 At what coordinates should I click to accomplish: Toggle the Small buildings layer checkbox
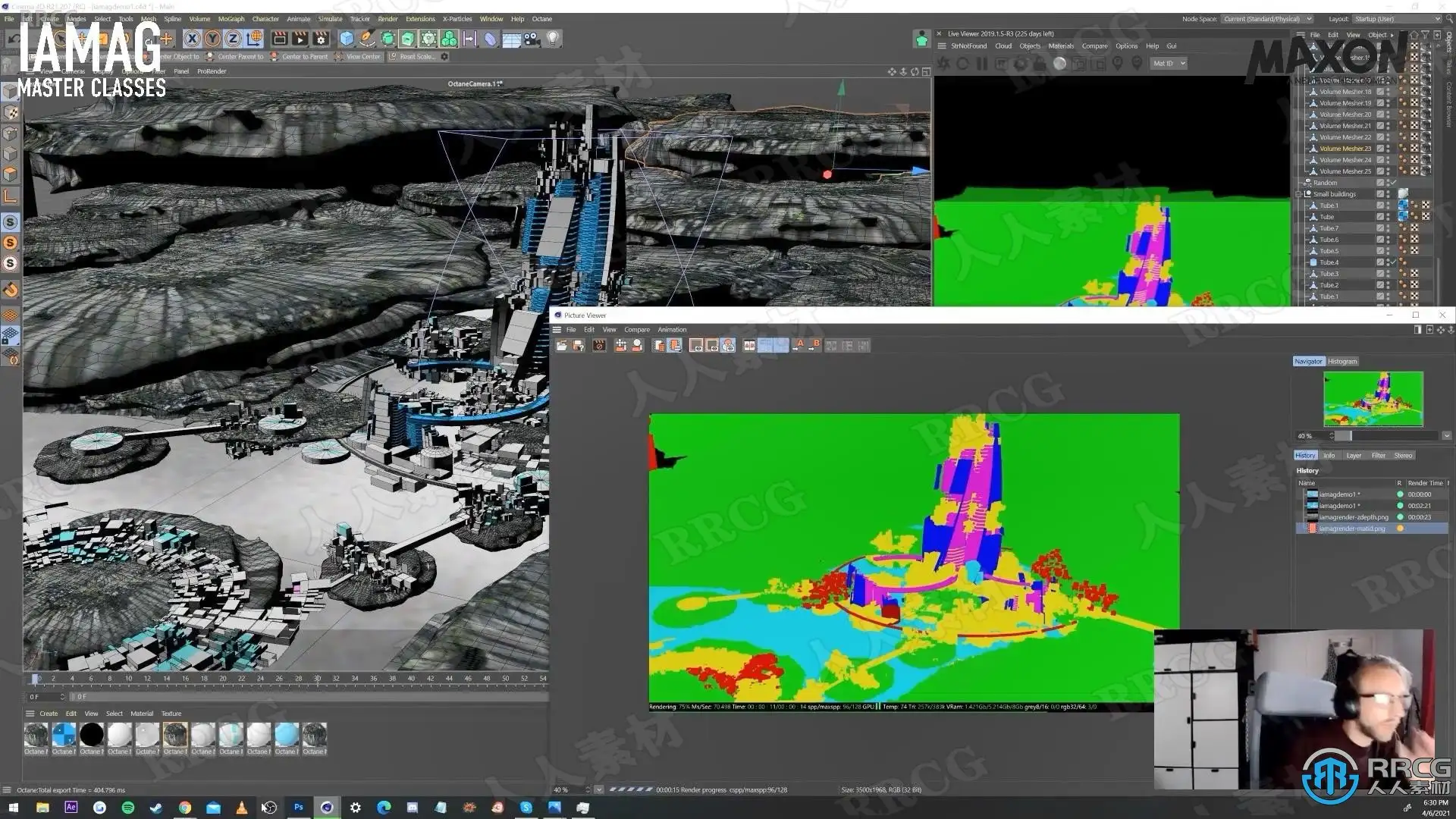click(x=1380, y=194)
